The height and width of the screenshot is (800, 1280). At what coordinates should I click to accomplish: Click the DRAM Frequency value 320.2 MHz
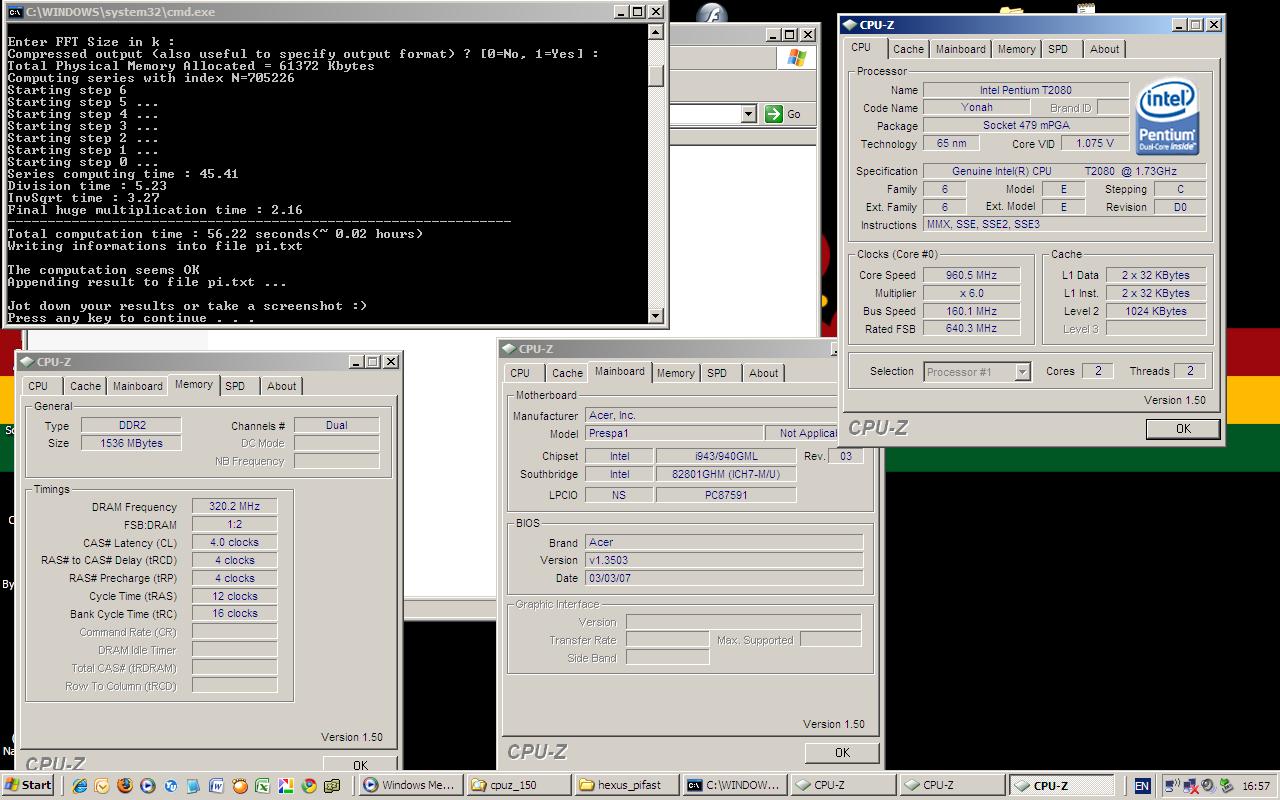pyautogui.click(x=234, y=507)
